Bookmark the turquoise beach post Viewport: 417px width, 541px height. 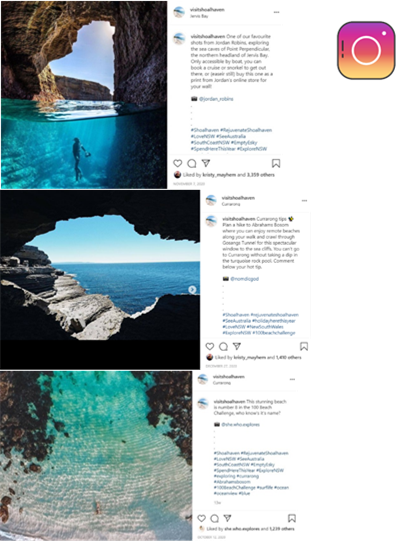click(x=292, y=518)
